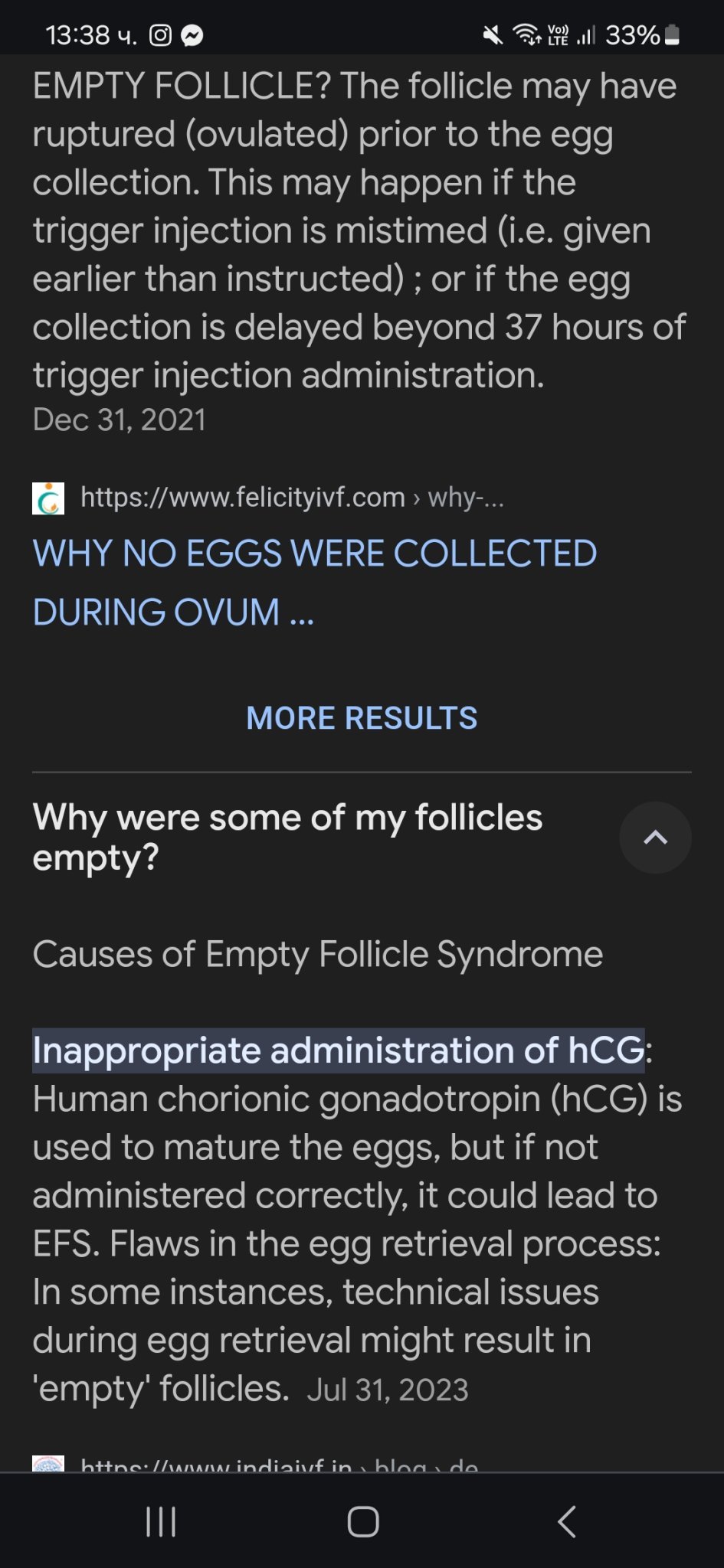Open the indiaivf.in source link

[279, 1463]
